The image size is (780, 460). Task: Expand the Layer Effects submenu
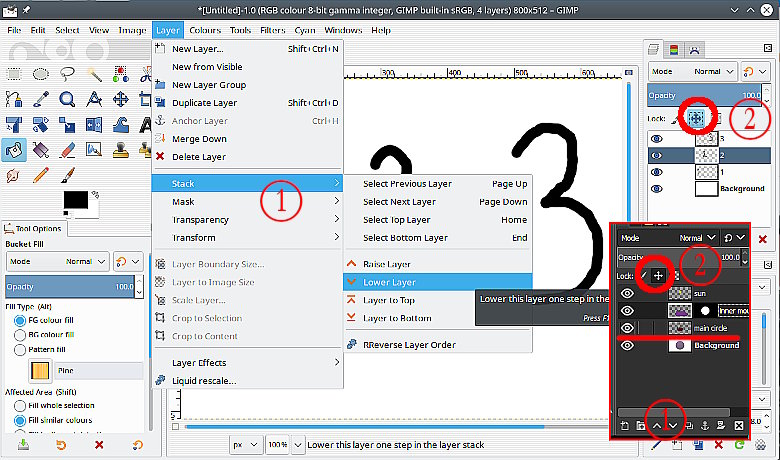click(x=247, y=363)
